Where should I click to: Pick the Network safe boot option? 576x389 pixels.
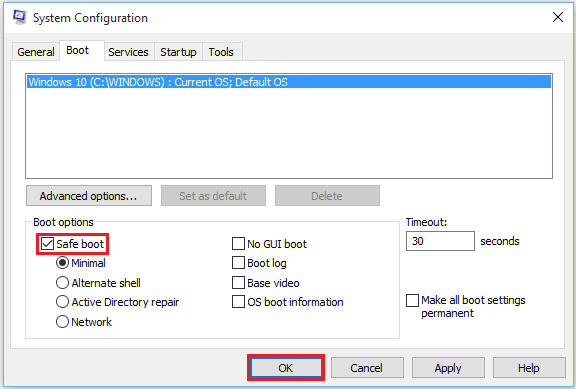[62, 322]
